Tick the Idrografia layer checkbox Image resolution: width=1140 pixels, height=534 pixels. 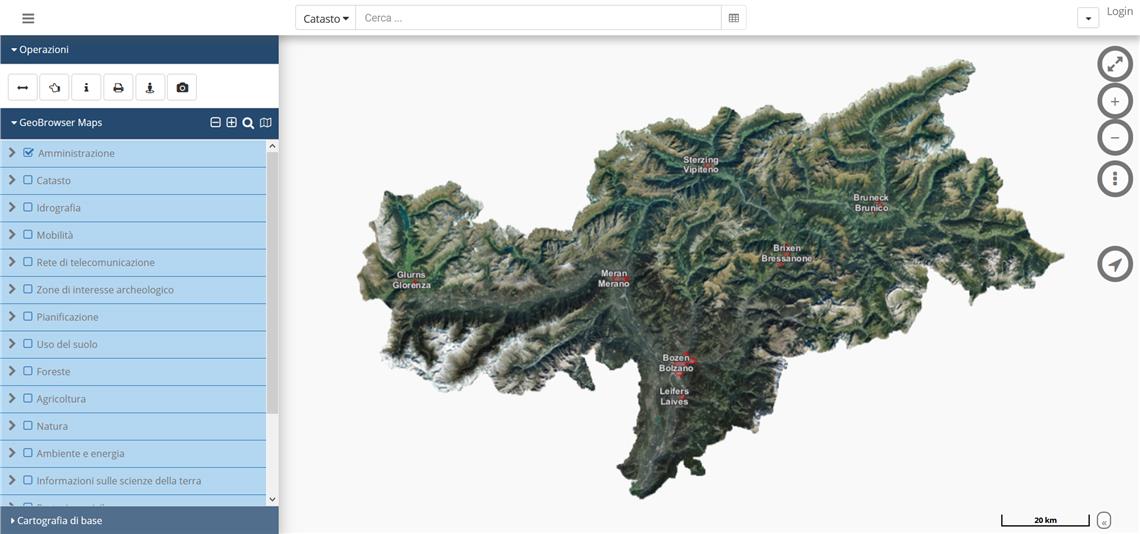[x=28, y=207]
